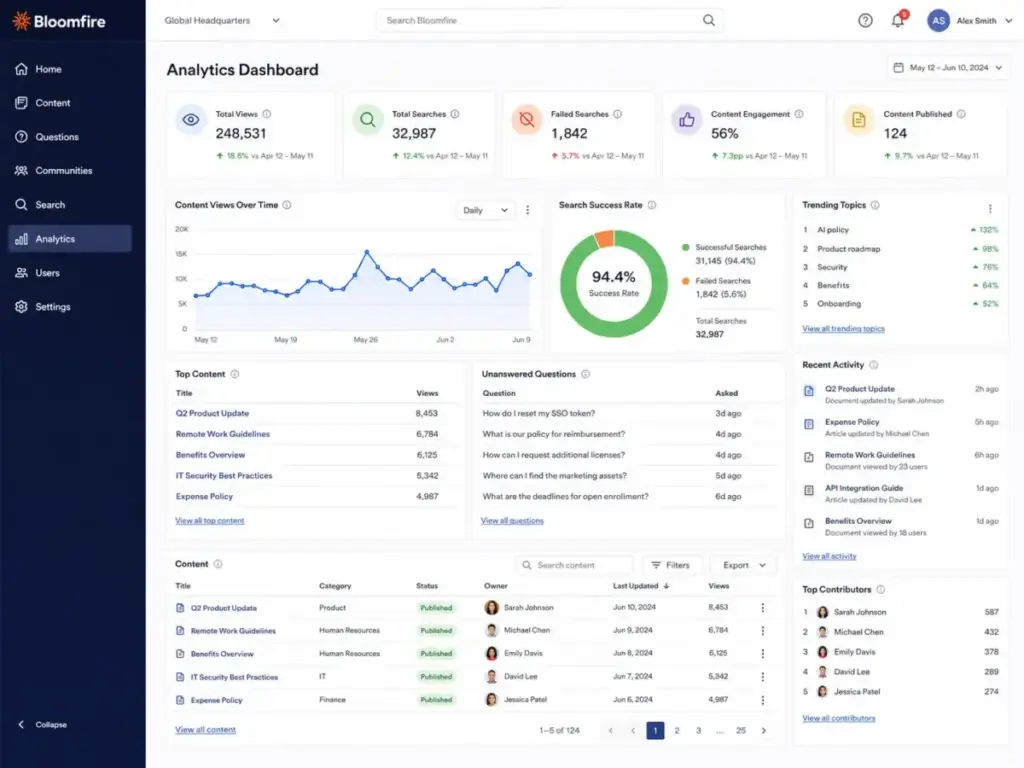Open the May 12 - Jun 10 date range picker

pos(948,68)
